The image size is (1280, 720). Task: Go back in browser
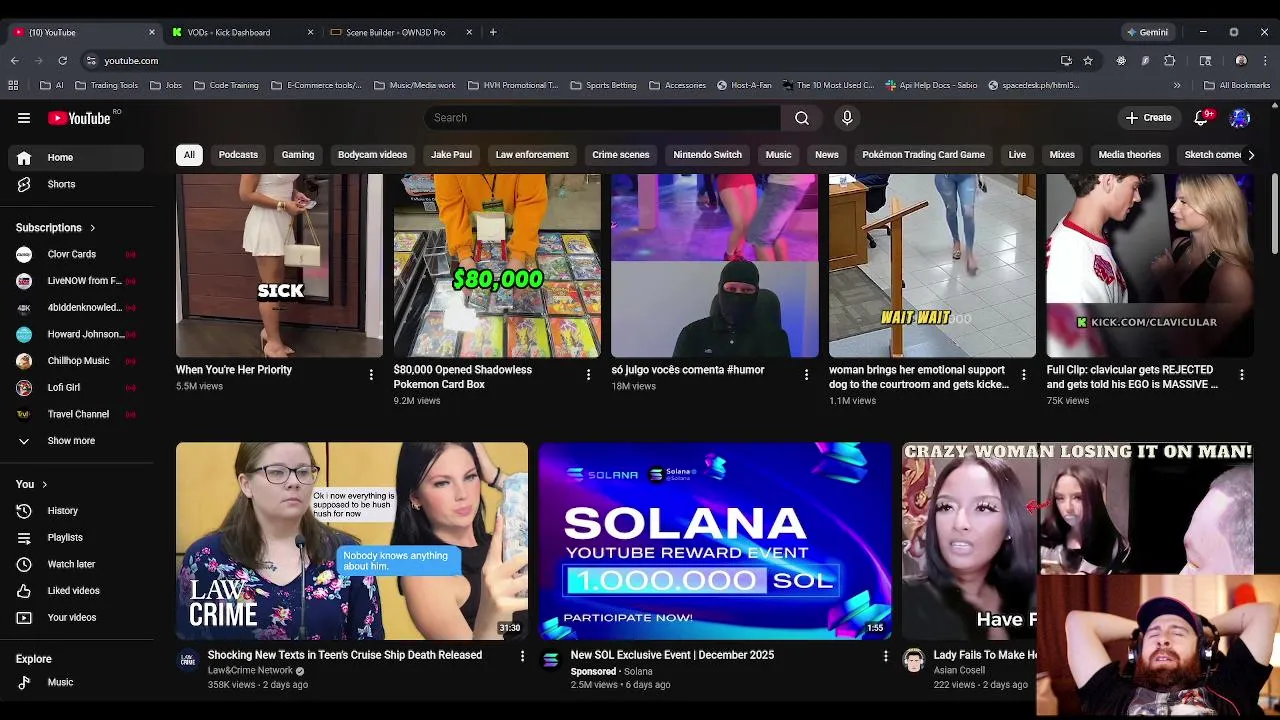click(x=15, y=61)
